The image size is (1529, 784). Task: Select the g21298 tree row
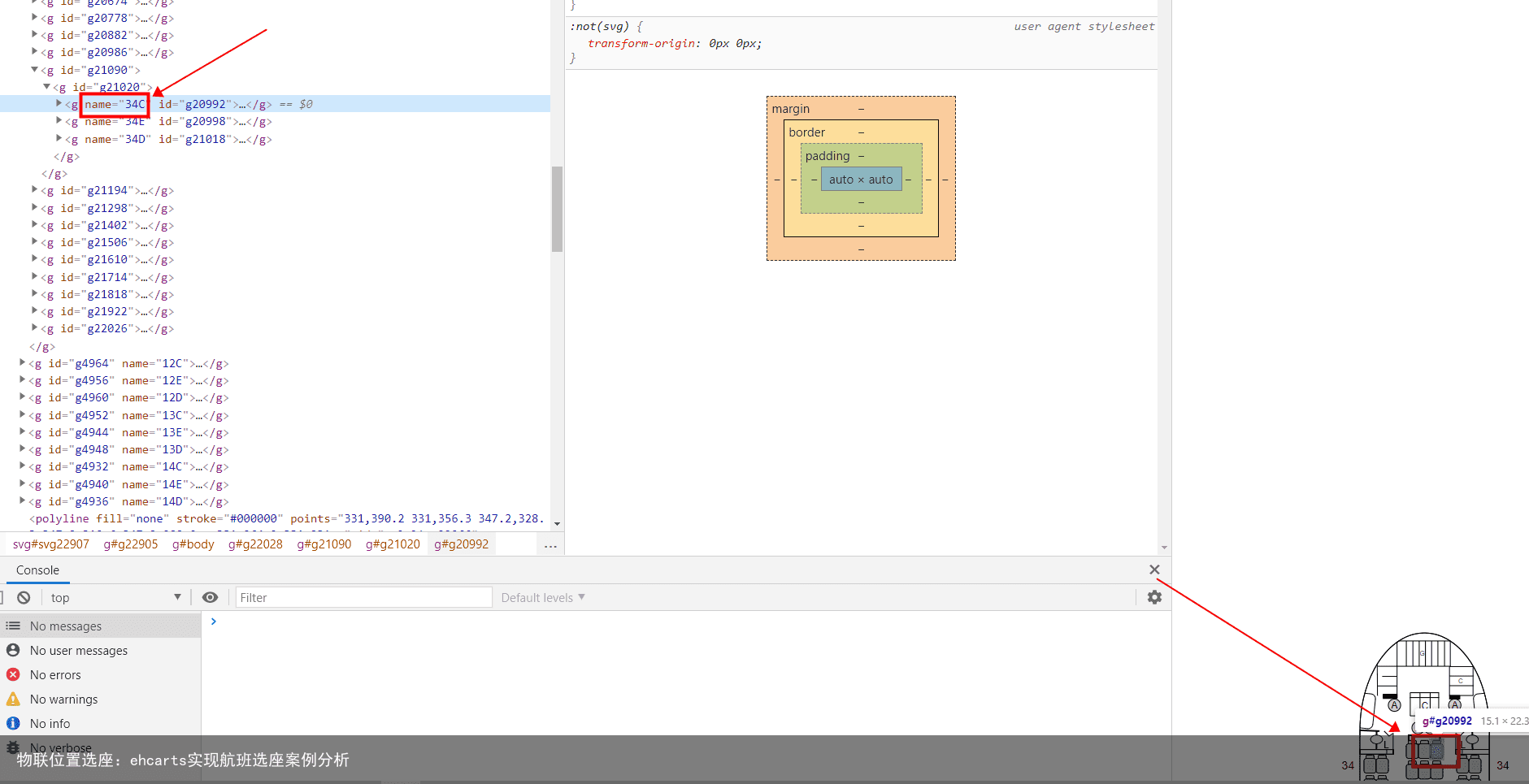coord(106,208)
